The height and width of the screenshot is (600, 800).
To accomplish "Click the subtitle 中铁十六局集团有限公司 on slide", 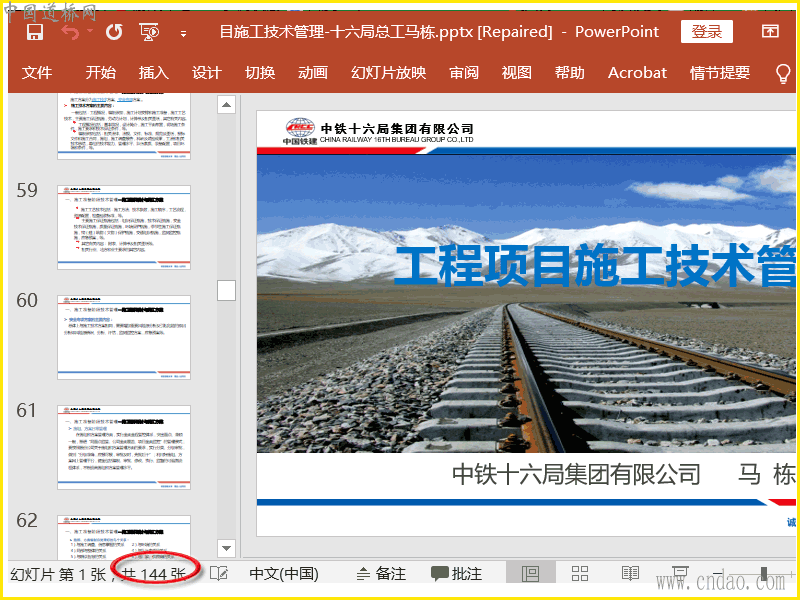I will (x=577, y=474).
